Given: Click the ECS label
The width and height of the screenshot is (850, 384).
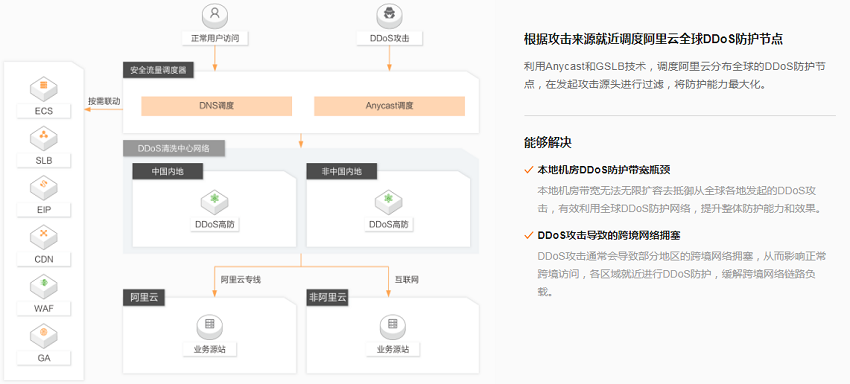Looking at the screenshot, I should point(44,111).
